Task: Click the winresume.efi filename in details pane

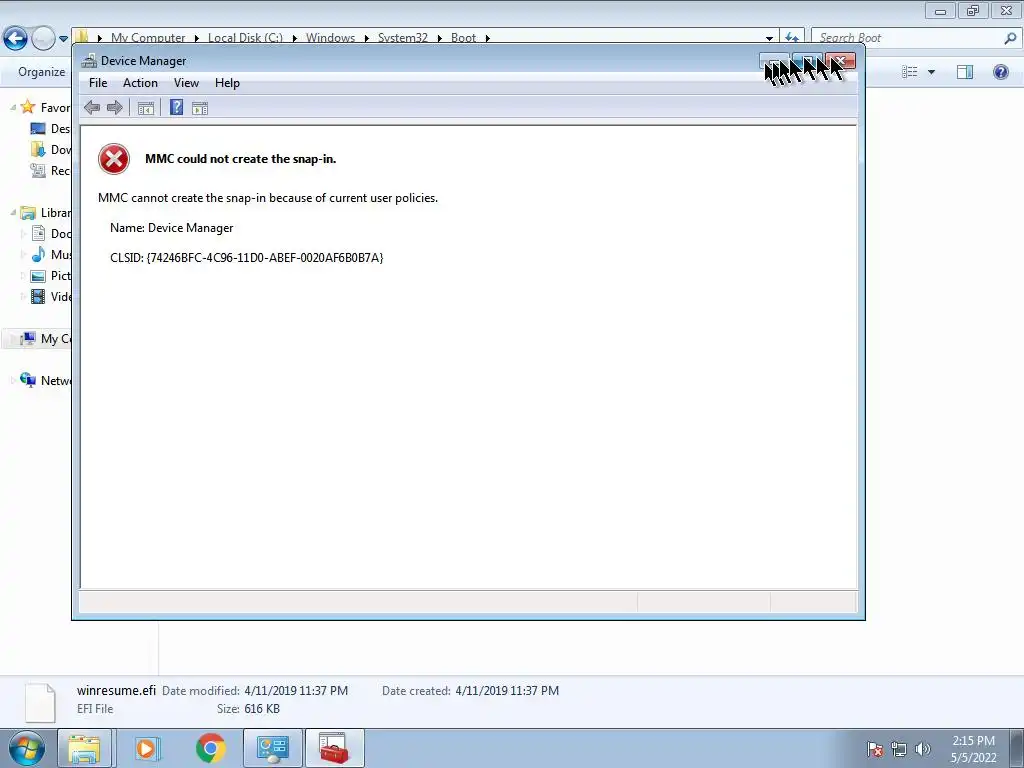Action: (x=116, y=690)
